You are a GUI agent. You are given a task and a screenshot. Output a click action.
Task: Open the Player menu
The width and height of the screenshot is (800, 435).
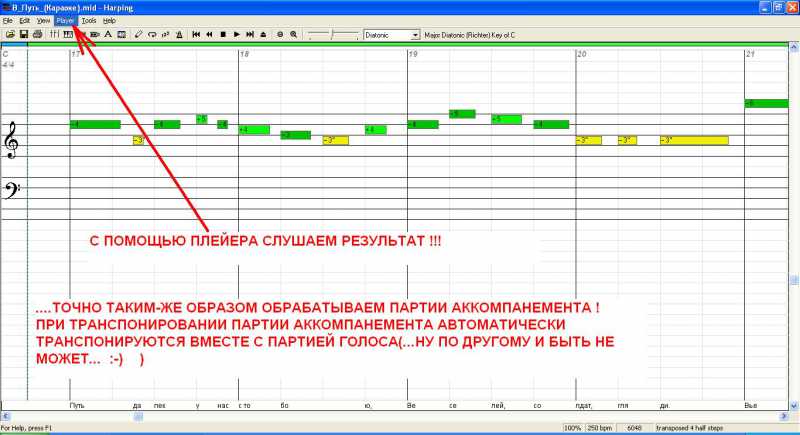coord(65,21)
